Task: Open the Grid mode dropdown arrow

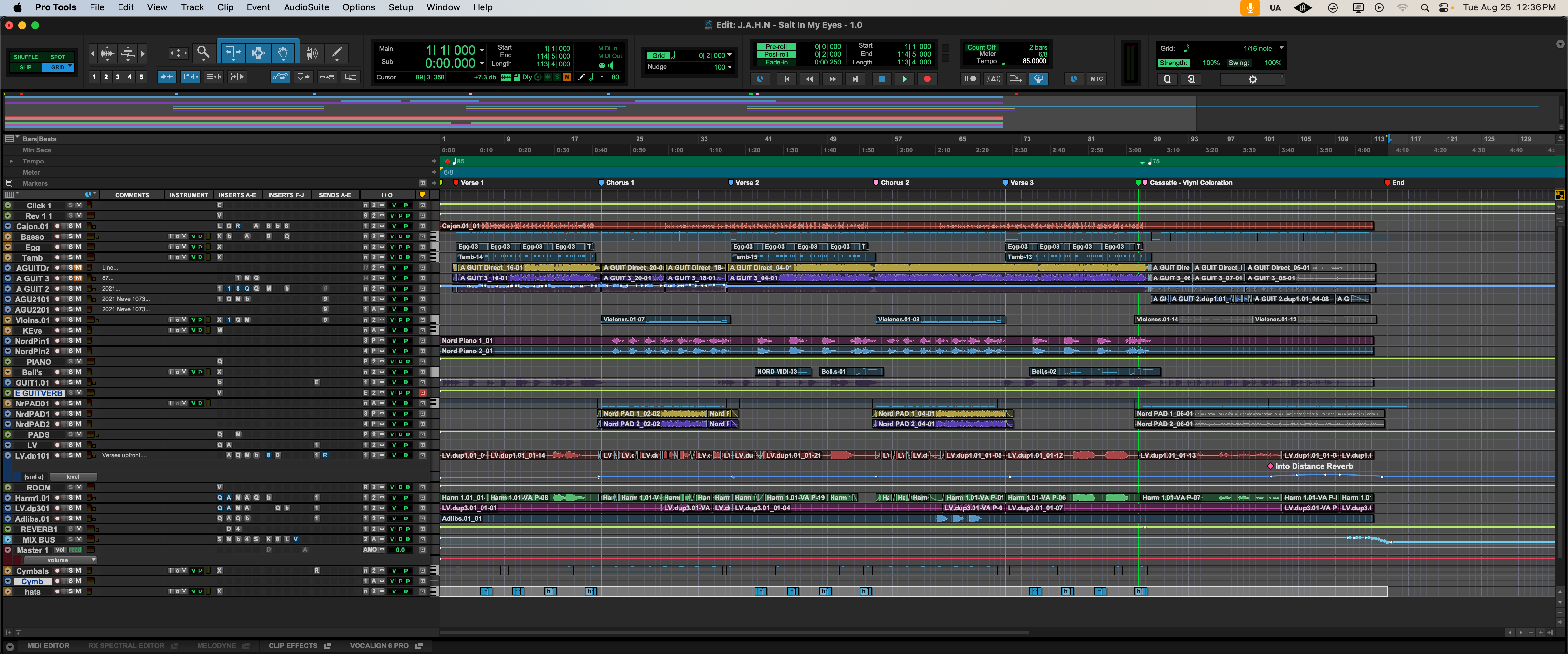Action: [x=71, y=66]
